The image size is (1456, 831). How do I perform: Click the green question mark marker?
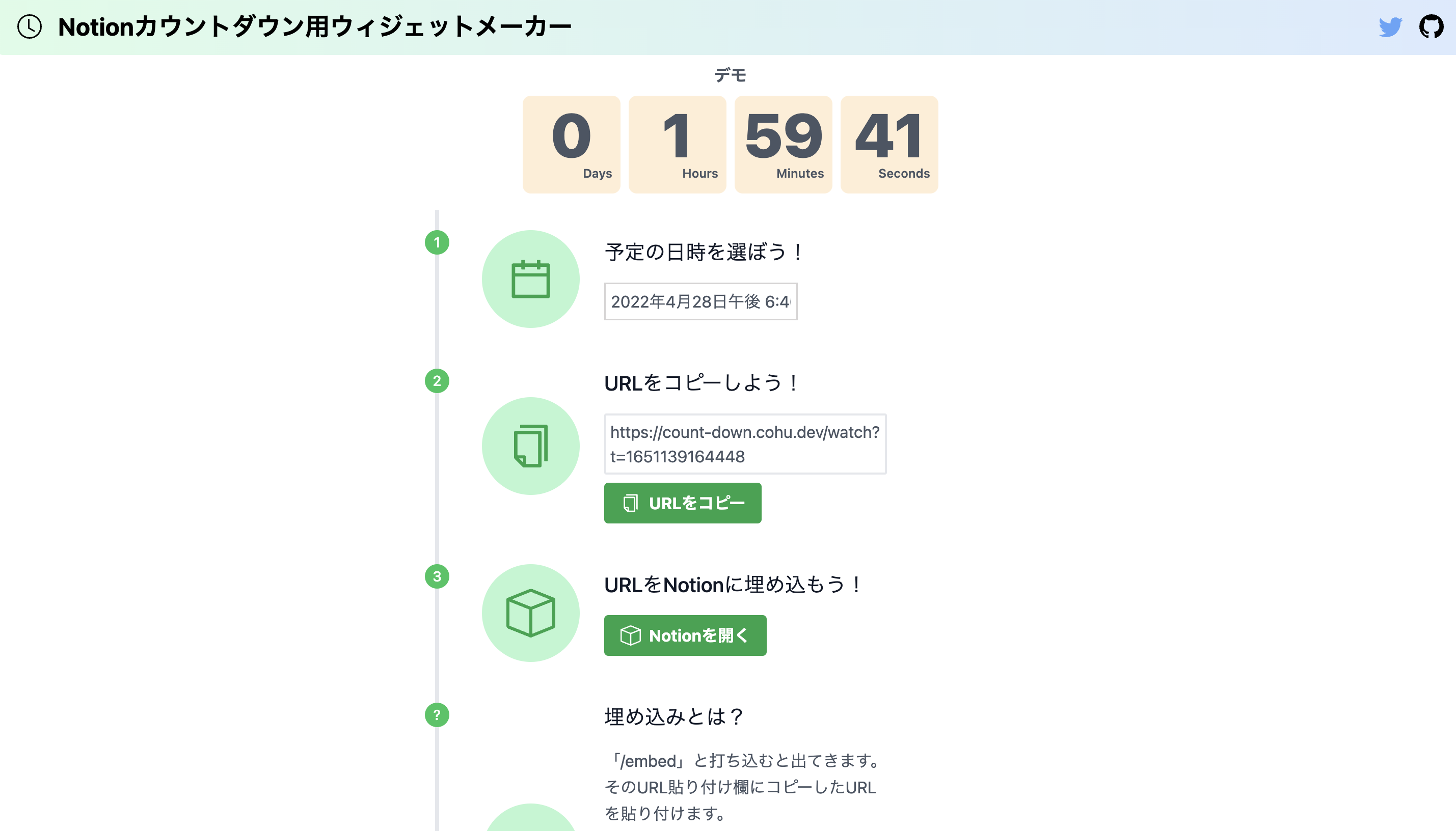(437, 715)
